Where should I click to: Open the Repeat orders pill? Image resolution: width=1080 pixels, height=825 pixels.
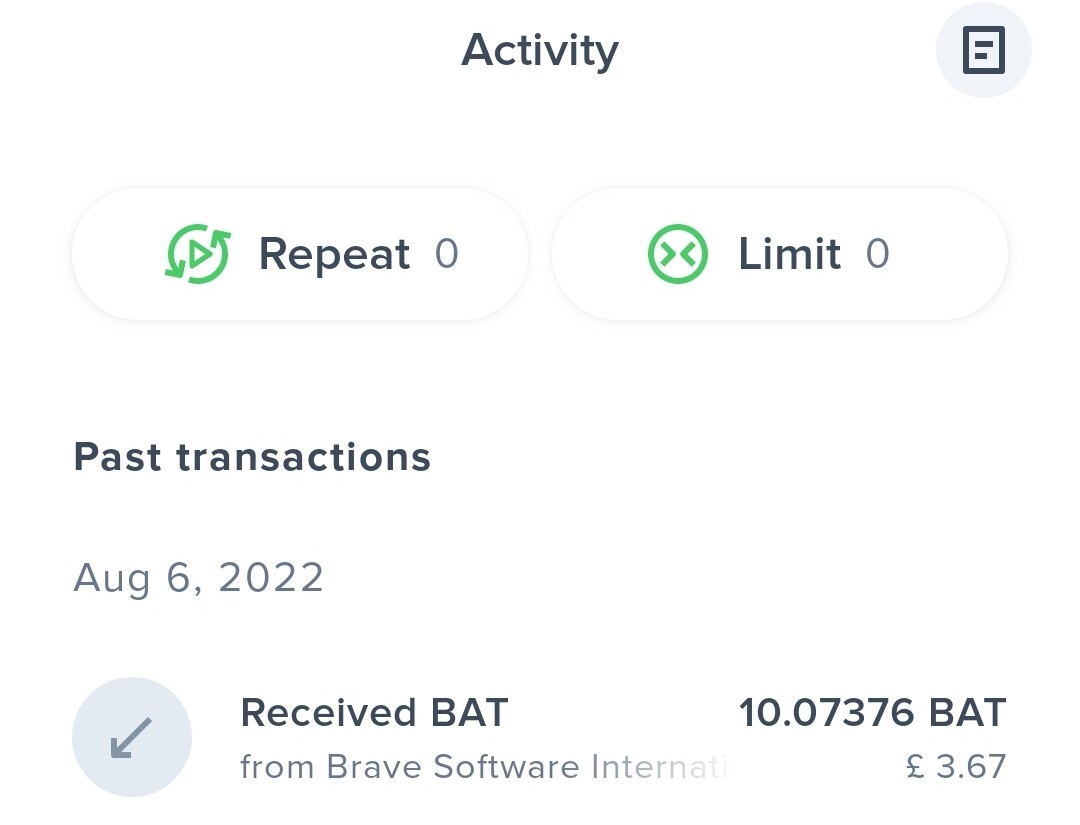coord(299,254)
